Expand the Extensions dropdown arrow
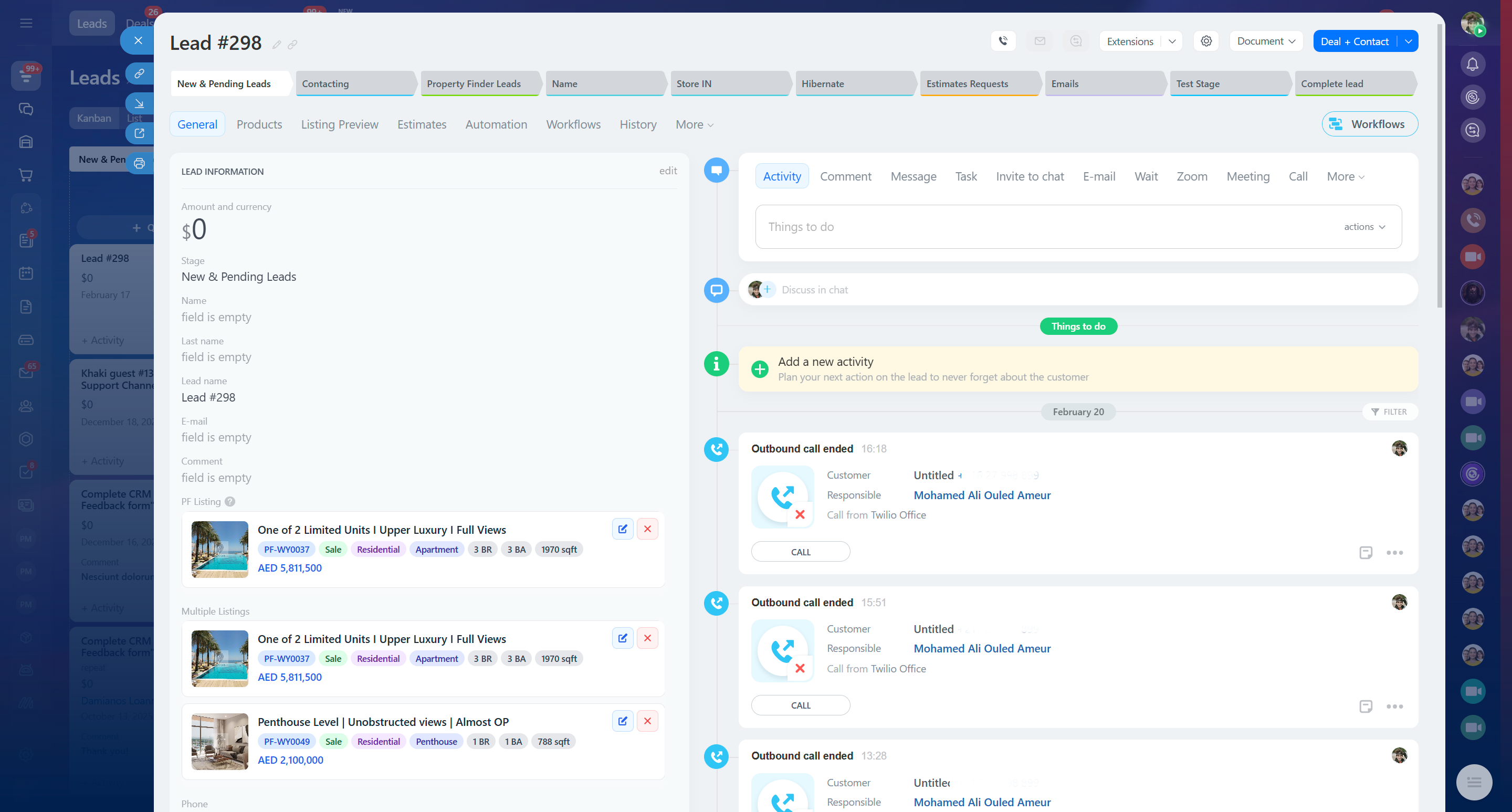1512x812 pixels. pos(1172,41)
